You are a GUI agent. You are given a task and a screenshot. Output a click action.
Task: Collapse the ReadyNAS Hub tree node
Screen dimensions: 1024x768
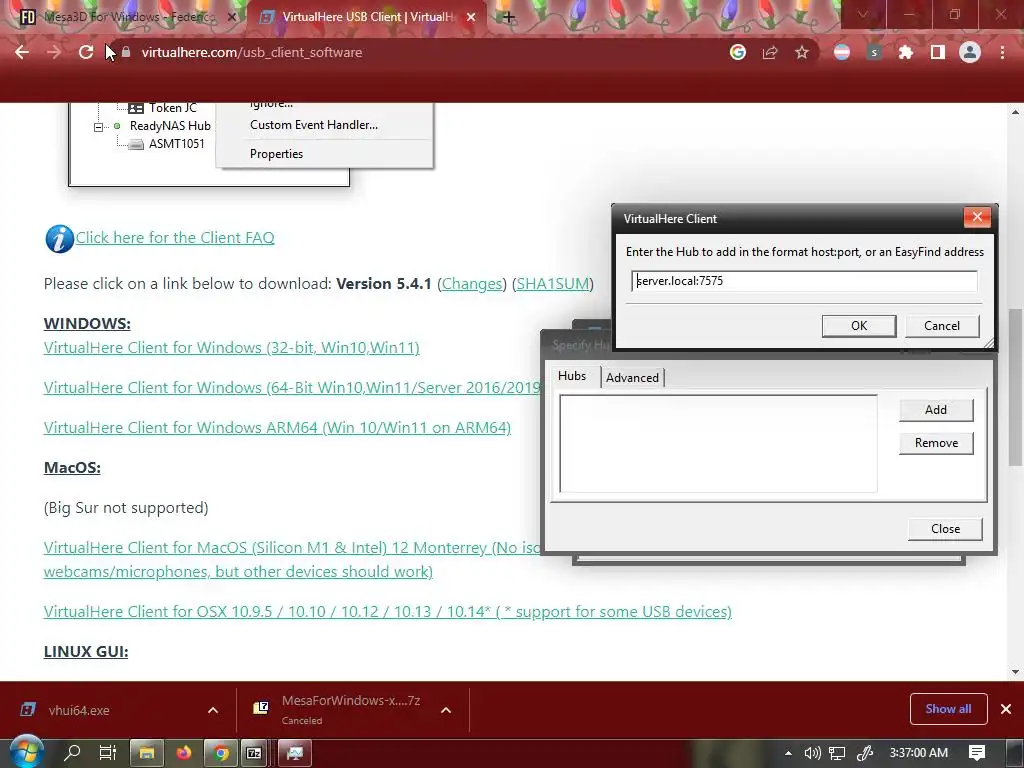pos(98,127)
